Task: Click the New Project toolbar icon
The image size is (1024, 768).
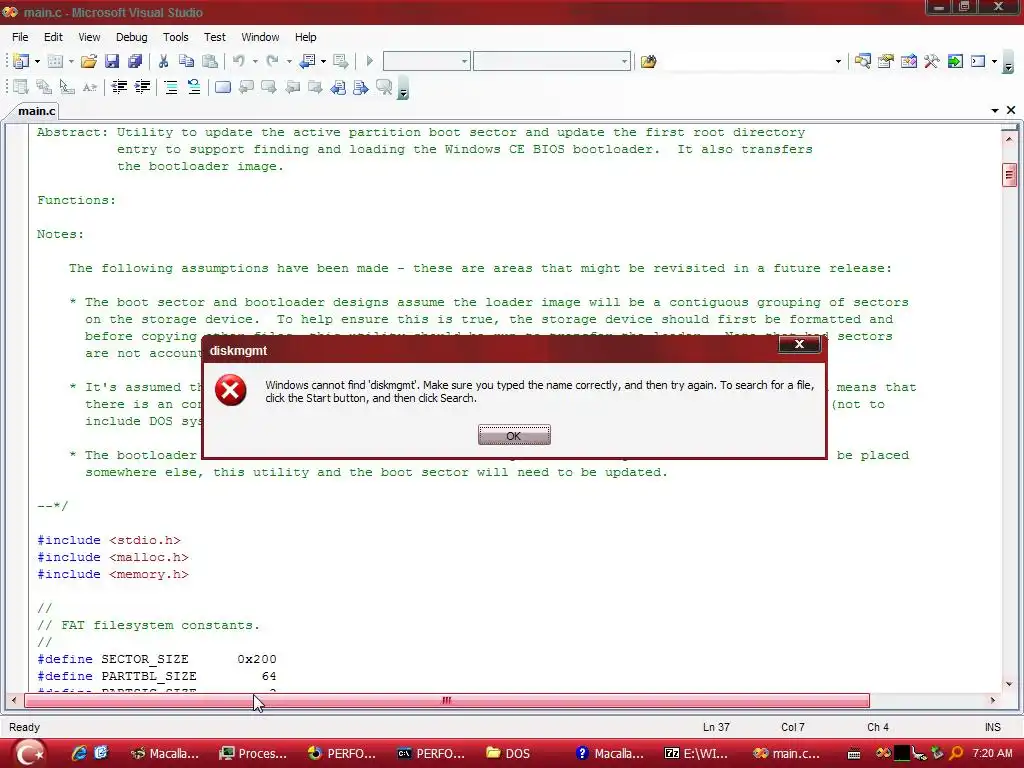Action: pyautogui.click(x=21, y=61)
